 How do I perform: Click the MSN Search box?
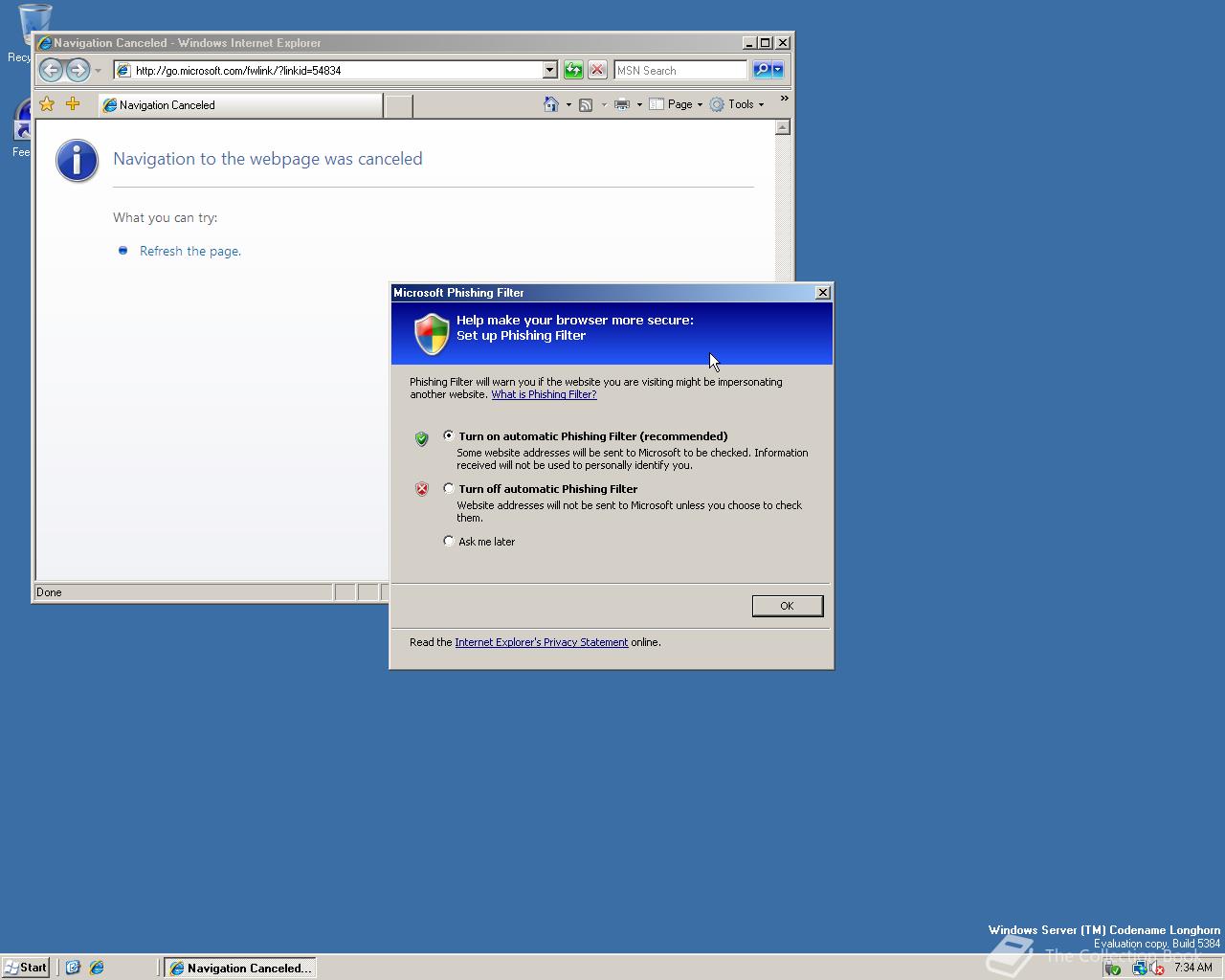pyautogui.click(x=680, y=70)
